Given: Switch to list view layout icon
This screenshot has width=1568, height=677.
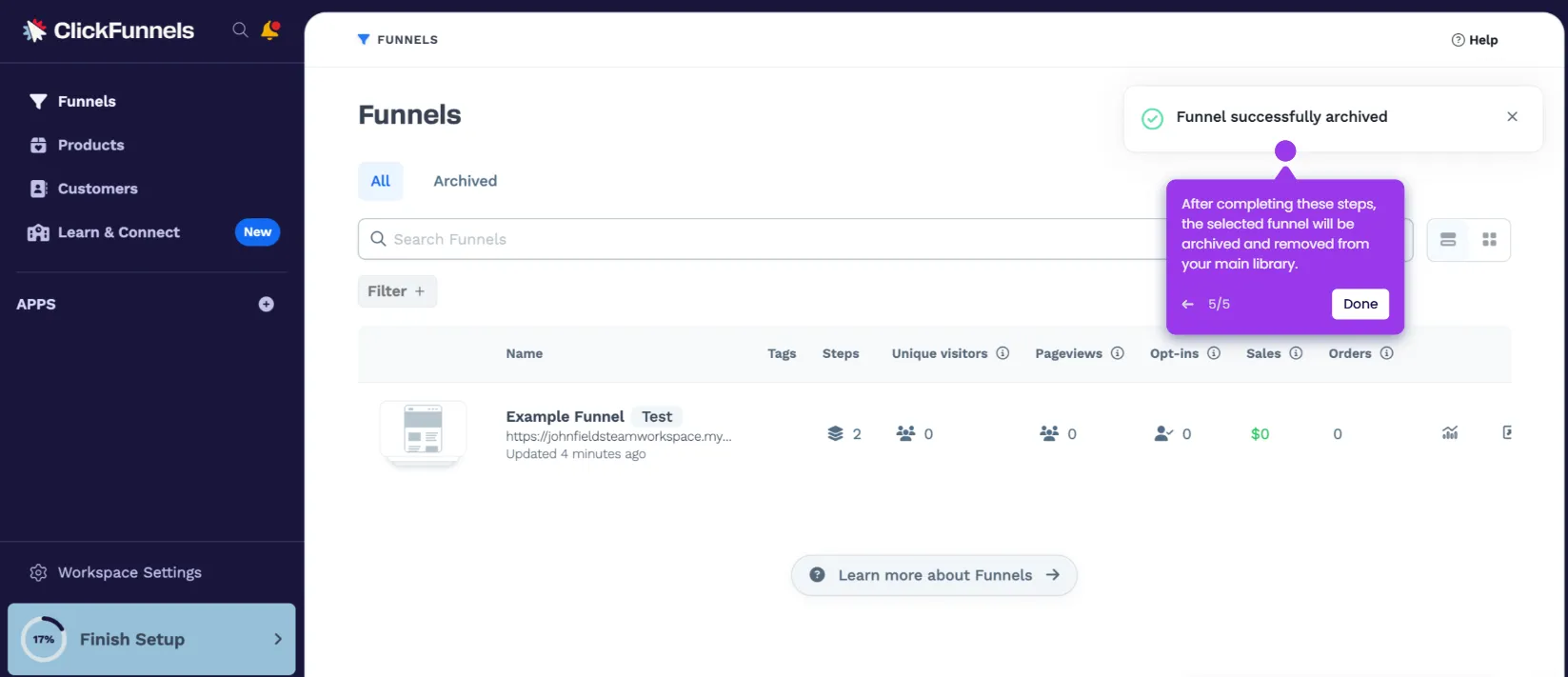Looking at the screenshot, I should [1448, 240].
